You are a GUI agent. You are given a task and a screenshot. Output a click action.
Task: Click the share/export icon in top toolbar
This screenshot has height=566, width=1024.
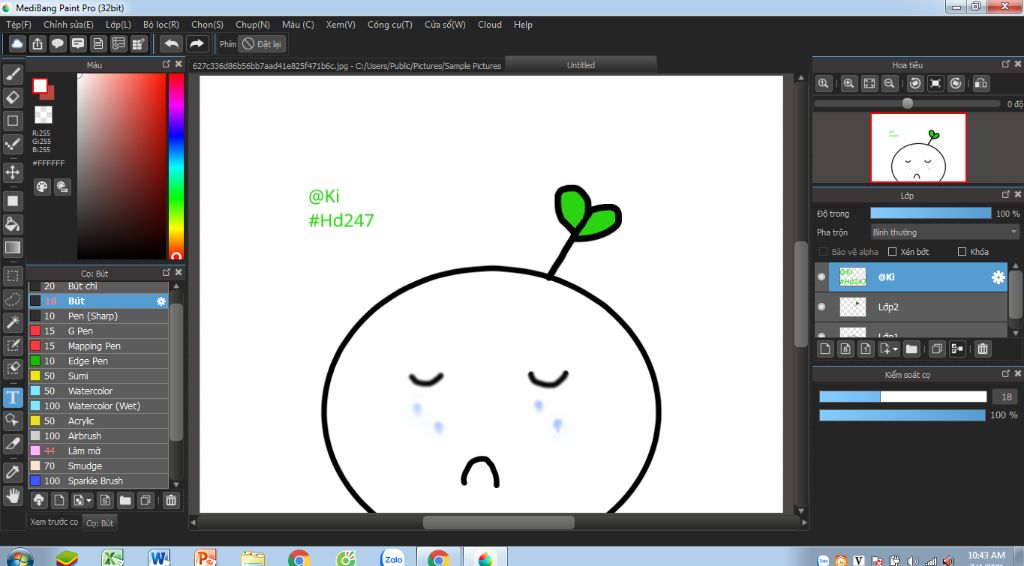click(37, 44)
